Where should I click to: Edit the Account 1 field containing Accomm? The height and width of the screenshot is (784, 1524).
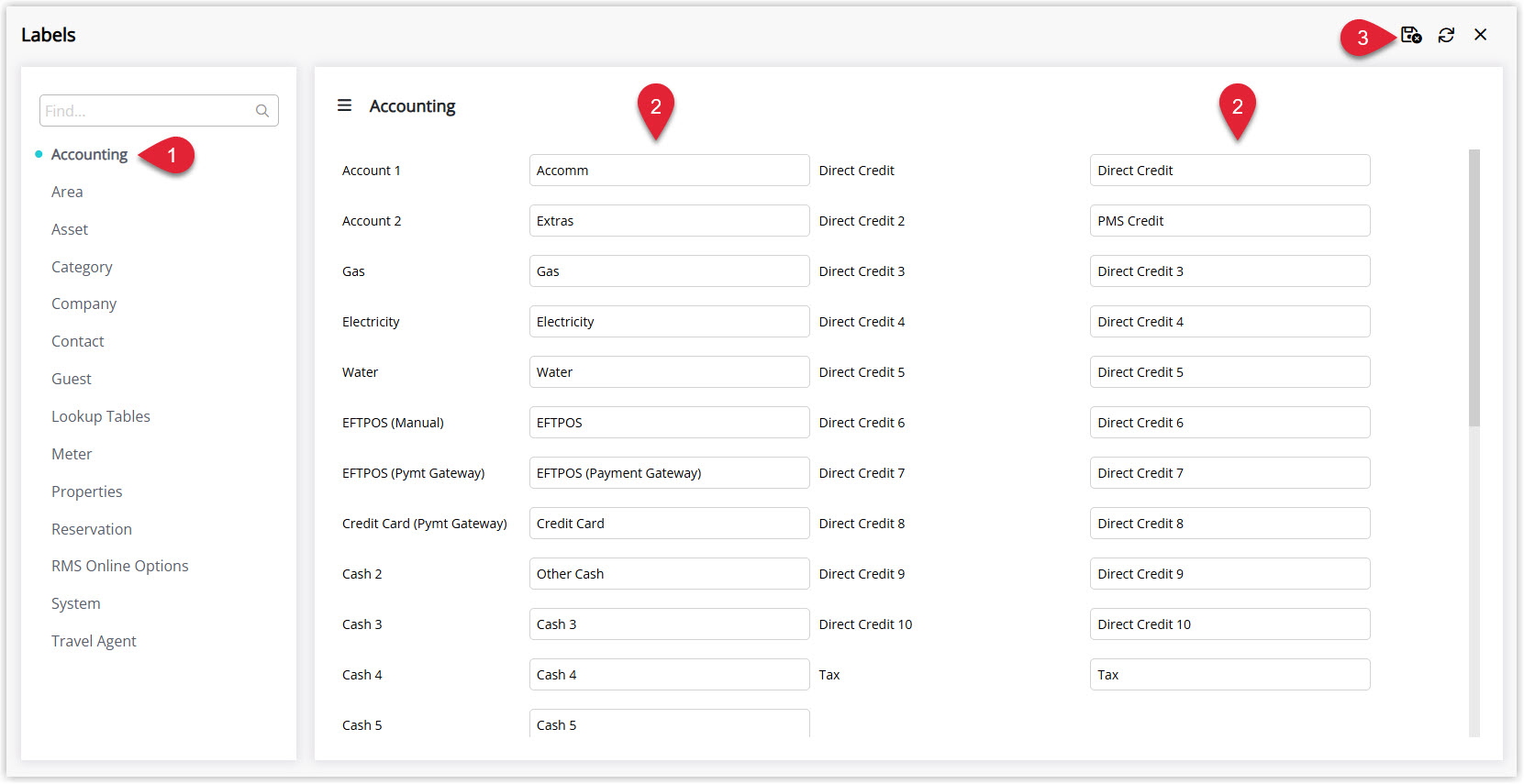(x=669, y=171)
